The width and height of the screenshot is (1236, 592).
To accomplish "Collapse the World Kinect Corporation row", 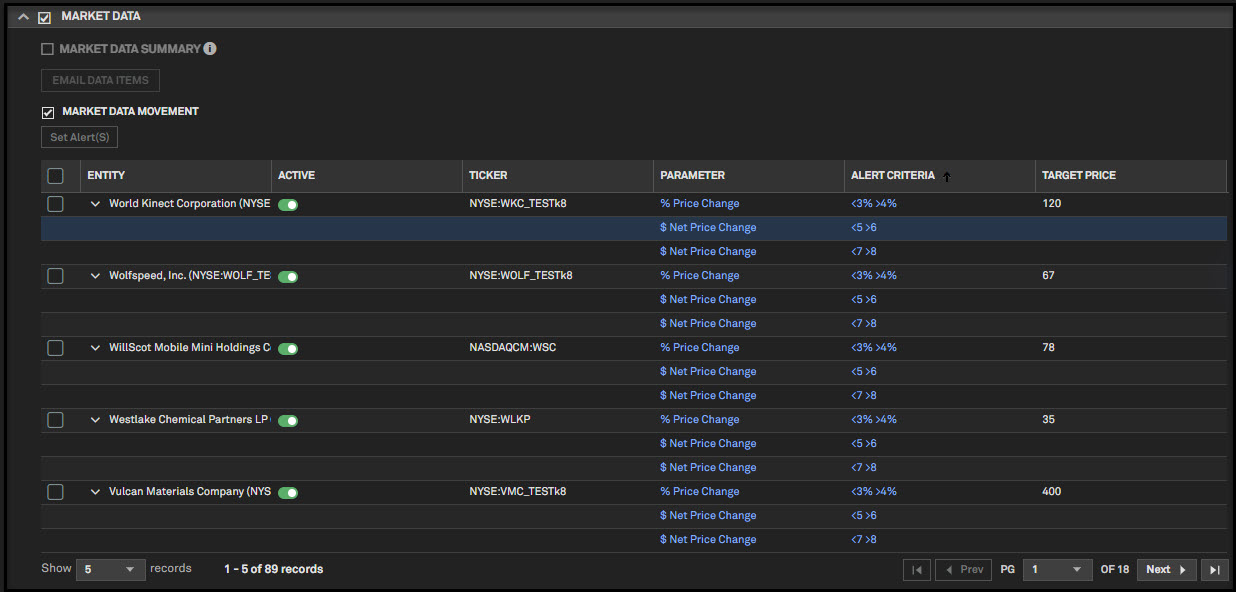I will (96, 204).
